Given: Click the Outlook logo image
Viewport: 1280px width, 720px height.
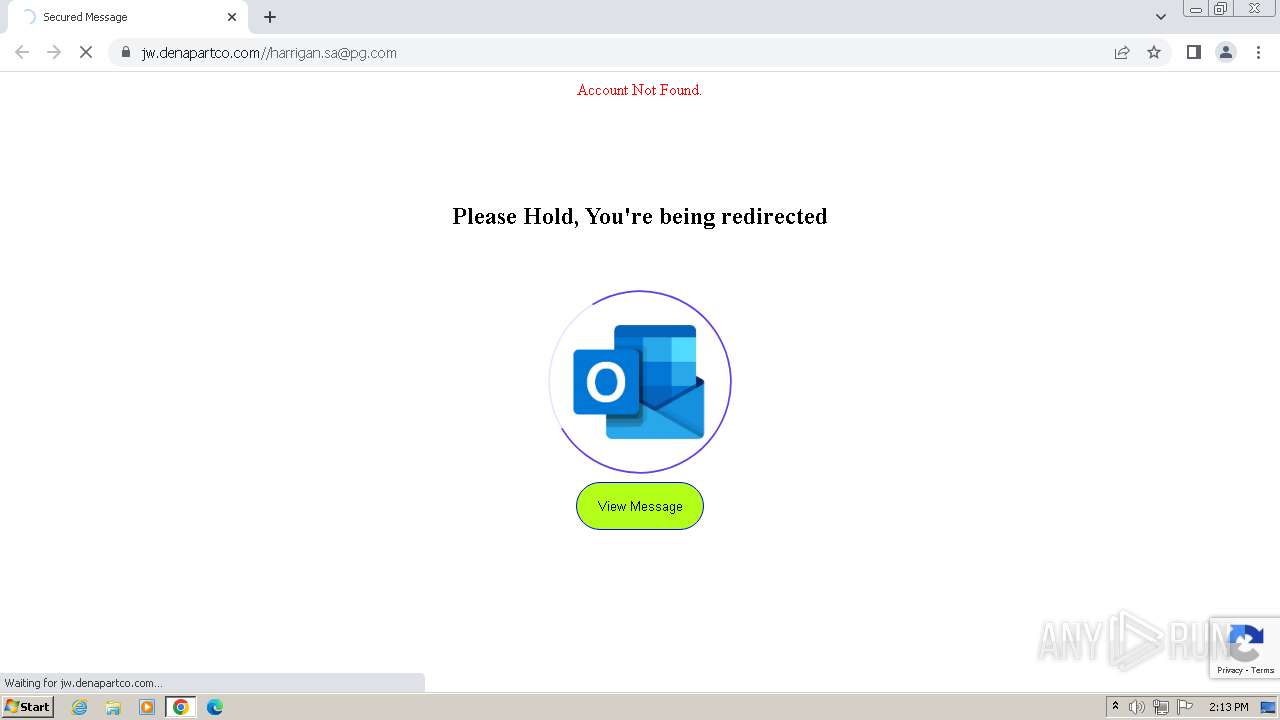Looking at the screenshot, I should [639, 381].
